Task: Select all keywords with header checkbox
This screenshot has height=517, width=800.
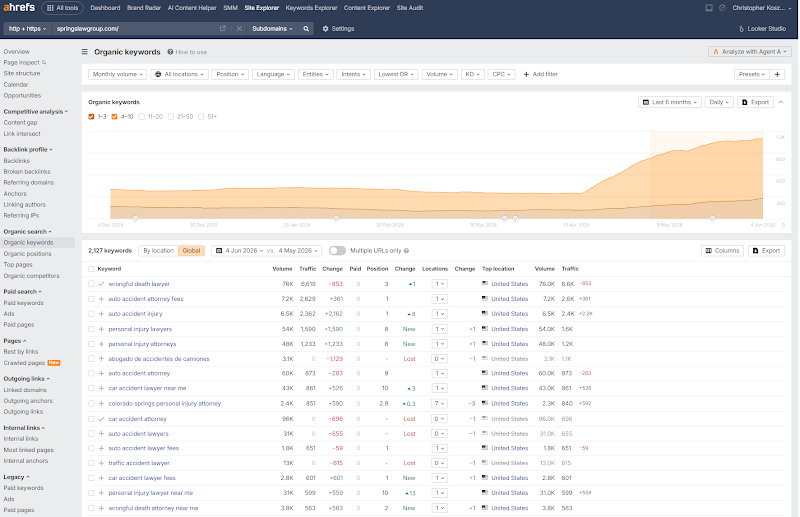Action: point(91,269)
